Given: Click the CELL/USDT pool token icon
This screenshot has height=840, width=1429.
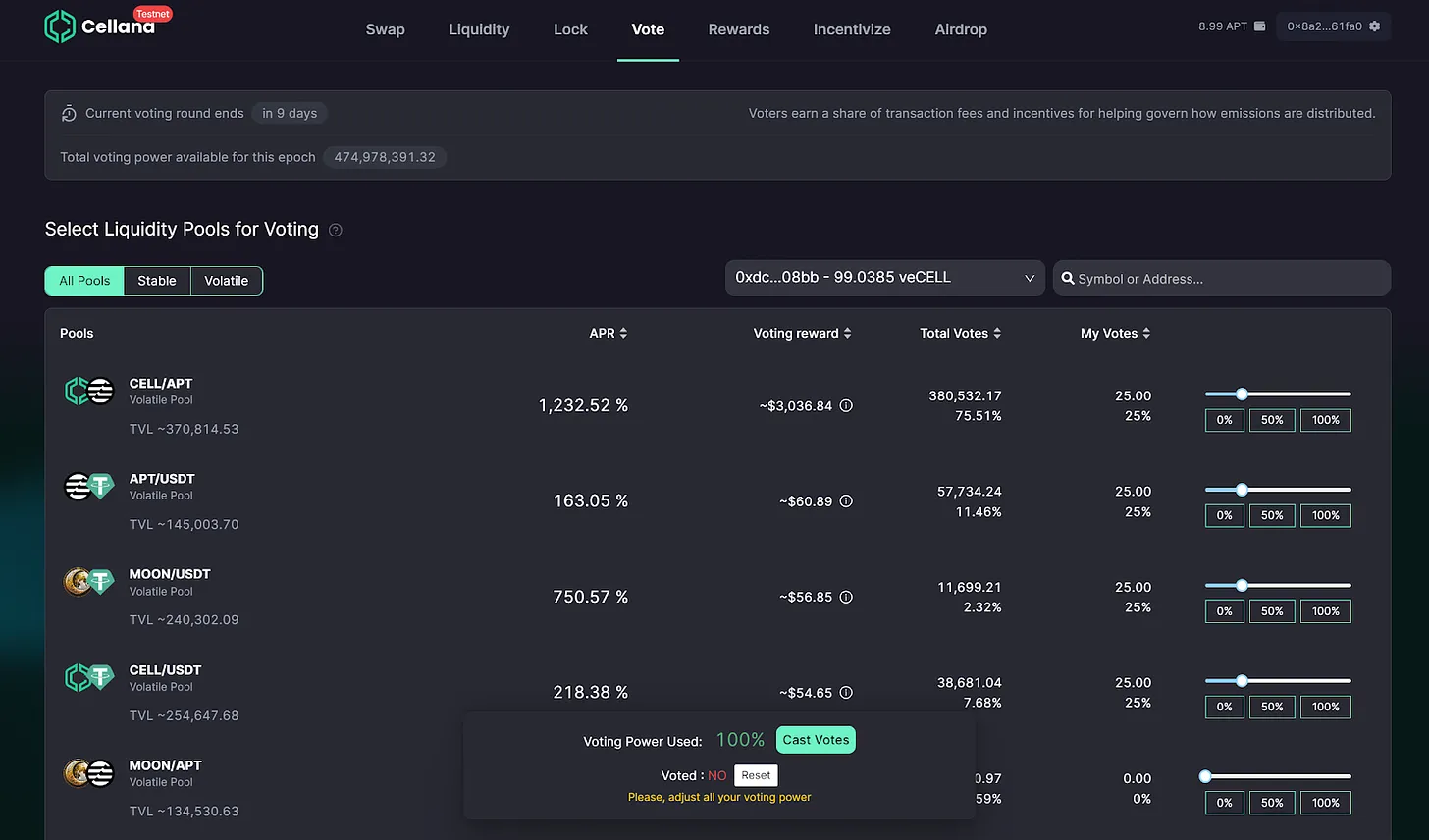Looking at the screenshot, I should [89, 677].
